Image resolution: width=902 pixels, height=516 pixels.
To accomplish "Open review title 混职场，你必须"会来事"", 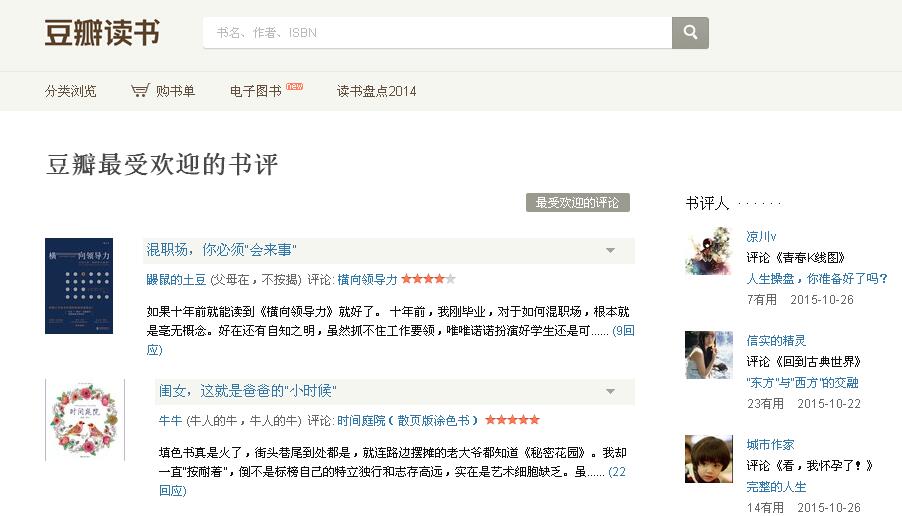I will click(x=221, y=250).
